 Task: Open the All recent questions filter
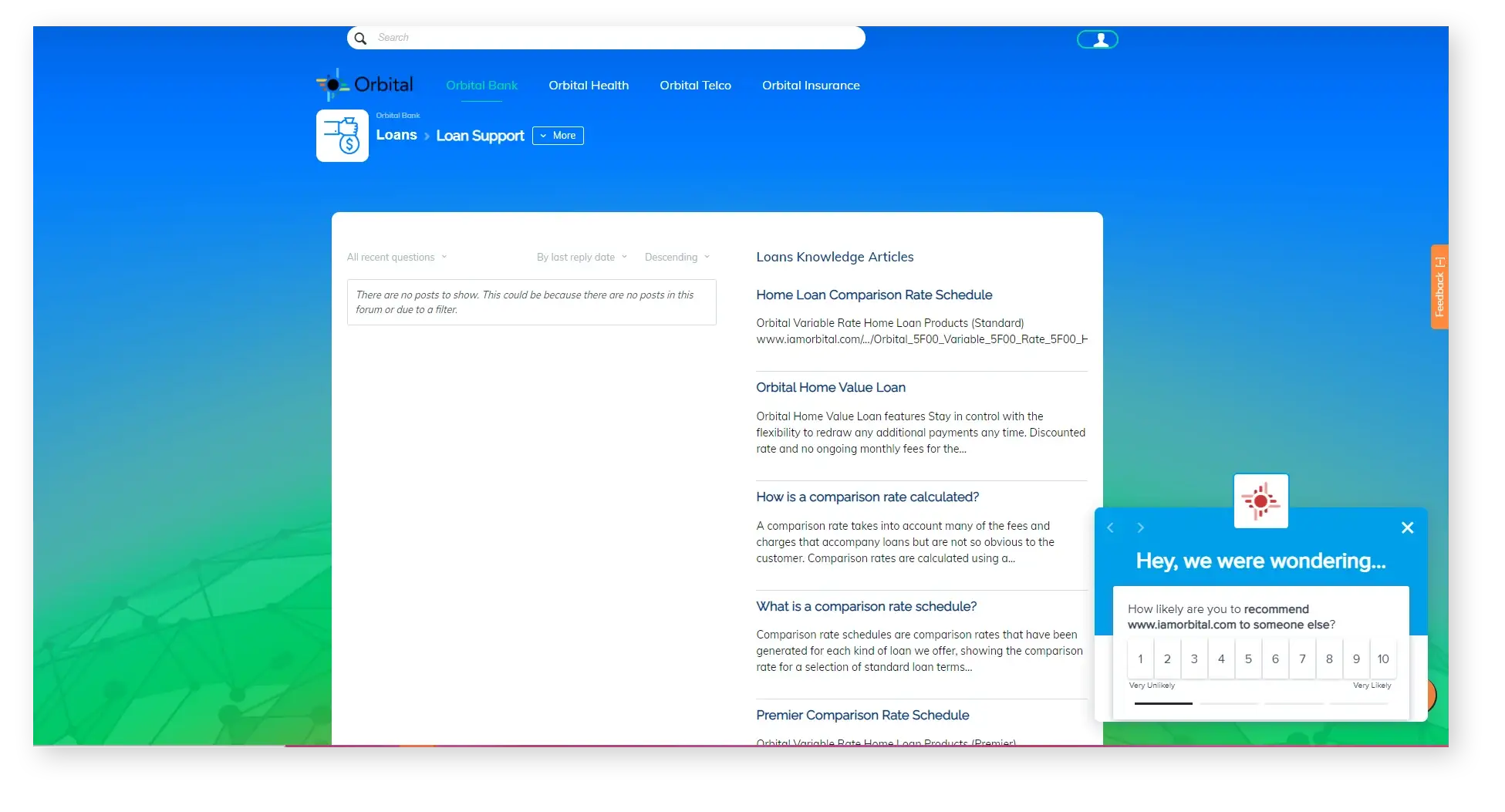[x=396, y=258]
